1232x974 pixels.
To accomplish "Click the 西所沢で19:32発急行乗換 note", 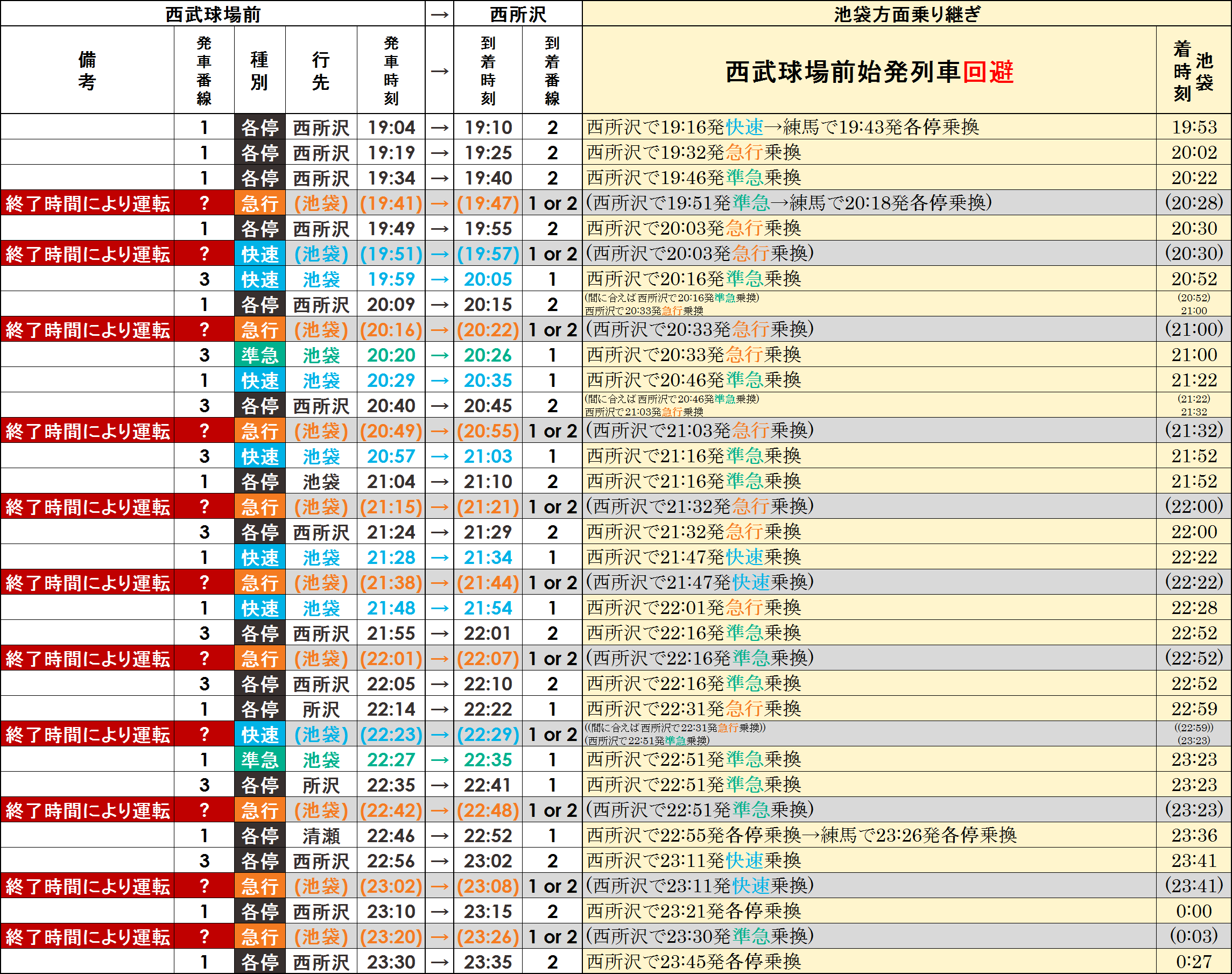I will pyautogui.click(x=694, y=152).
